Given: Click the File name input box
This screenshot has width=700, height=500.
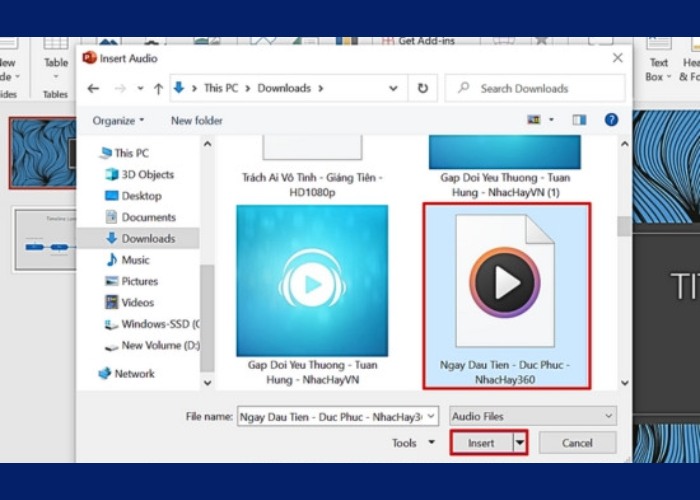Looking at the screenshot, I should click(x=331, y=417).
